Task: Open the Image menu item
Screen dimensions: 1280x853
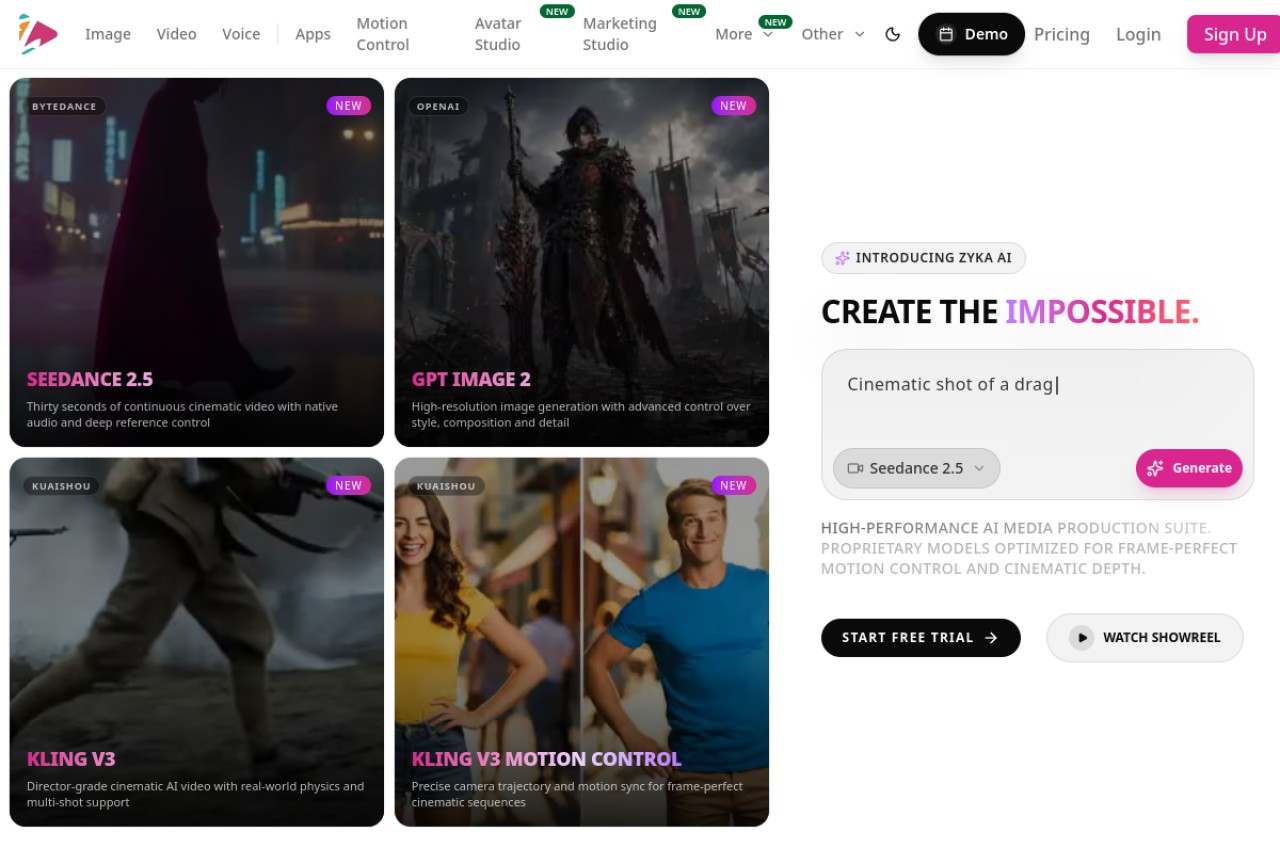Action: click(108, 34)
